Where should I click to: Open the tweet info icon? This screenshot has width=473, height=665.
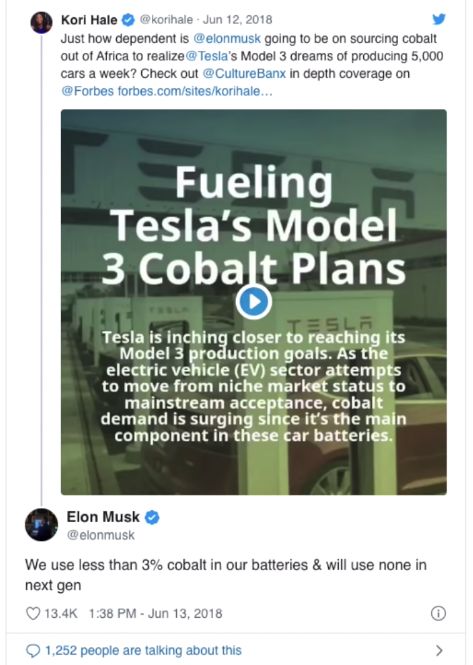438,613
